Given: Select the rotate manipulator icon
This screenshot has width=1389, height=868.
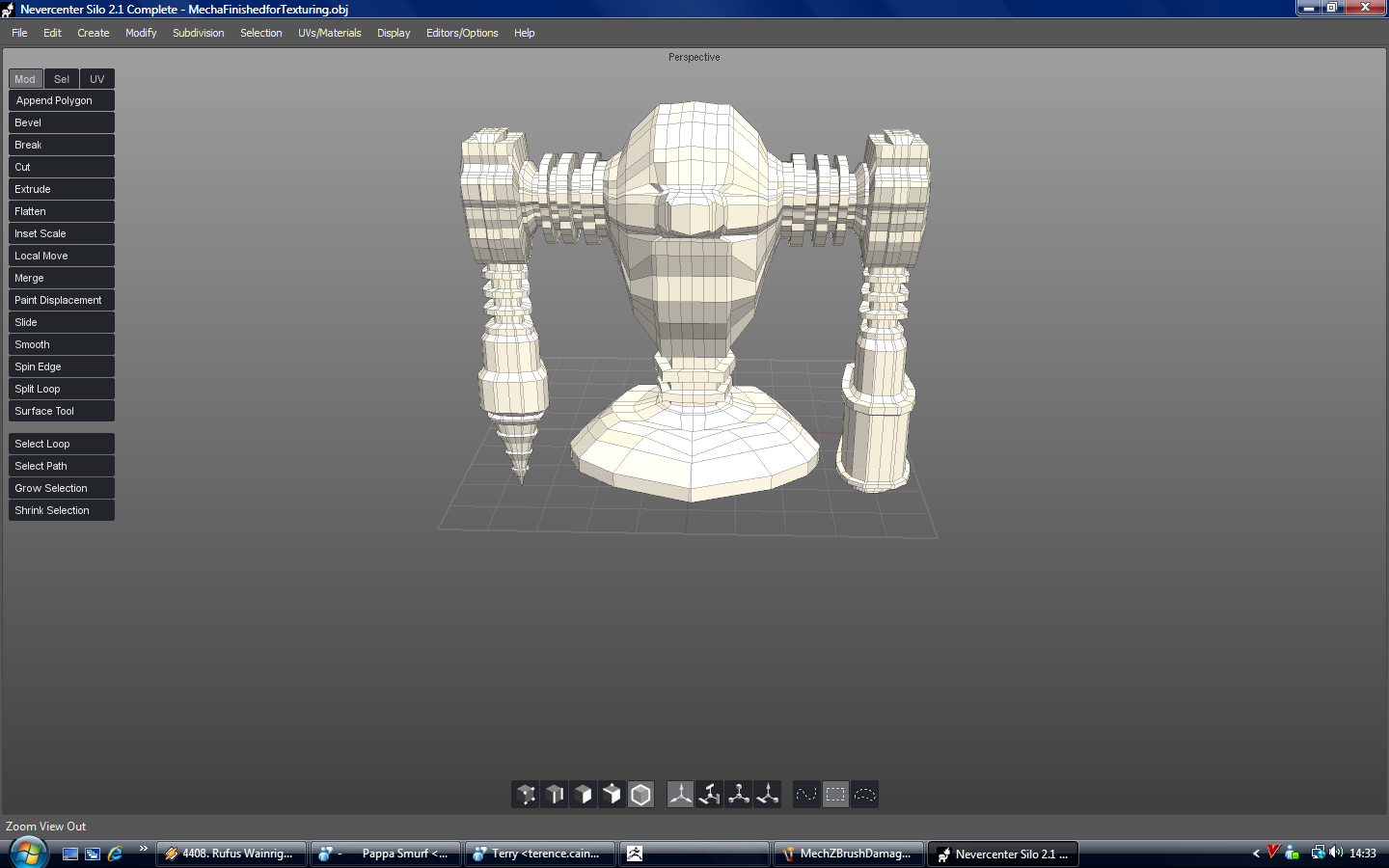Looking at the screenshot, I should tap(710, 795).
